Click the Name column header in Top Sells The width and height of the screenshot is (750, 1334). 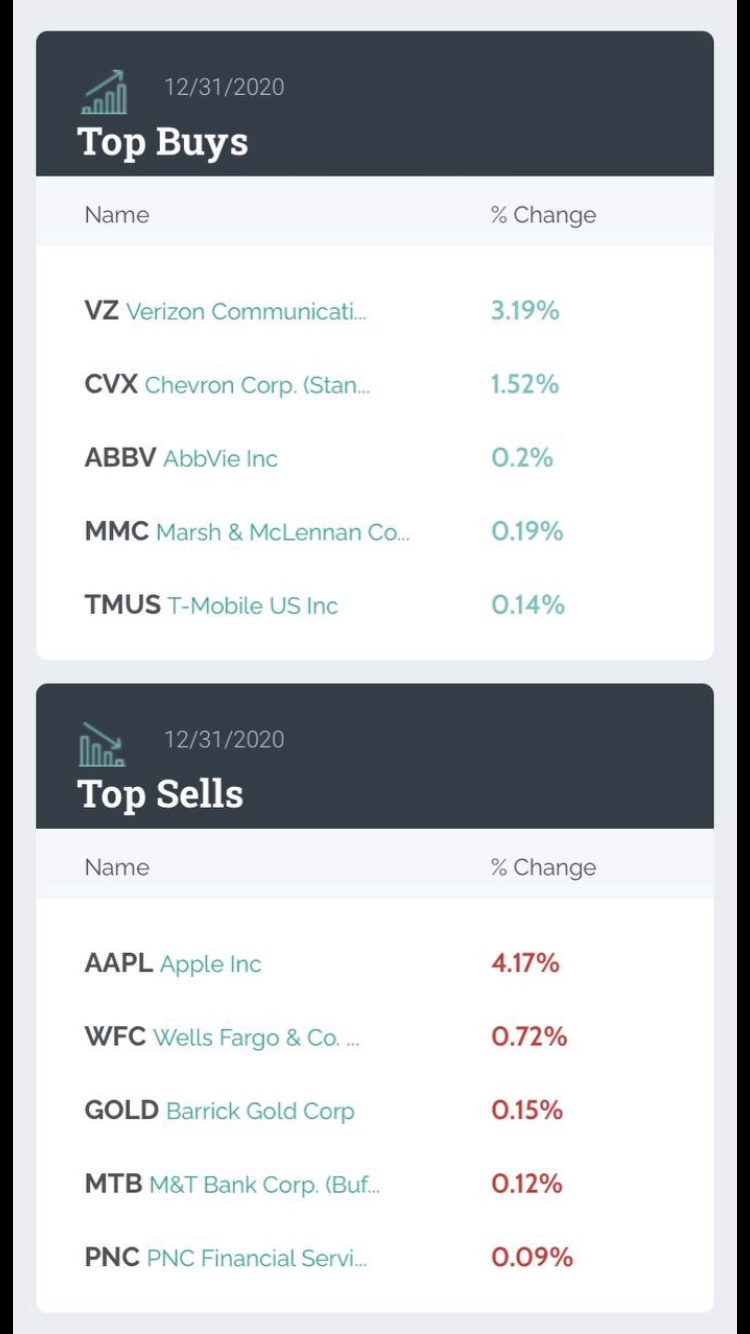point(117,868)
